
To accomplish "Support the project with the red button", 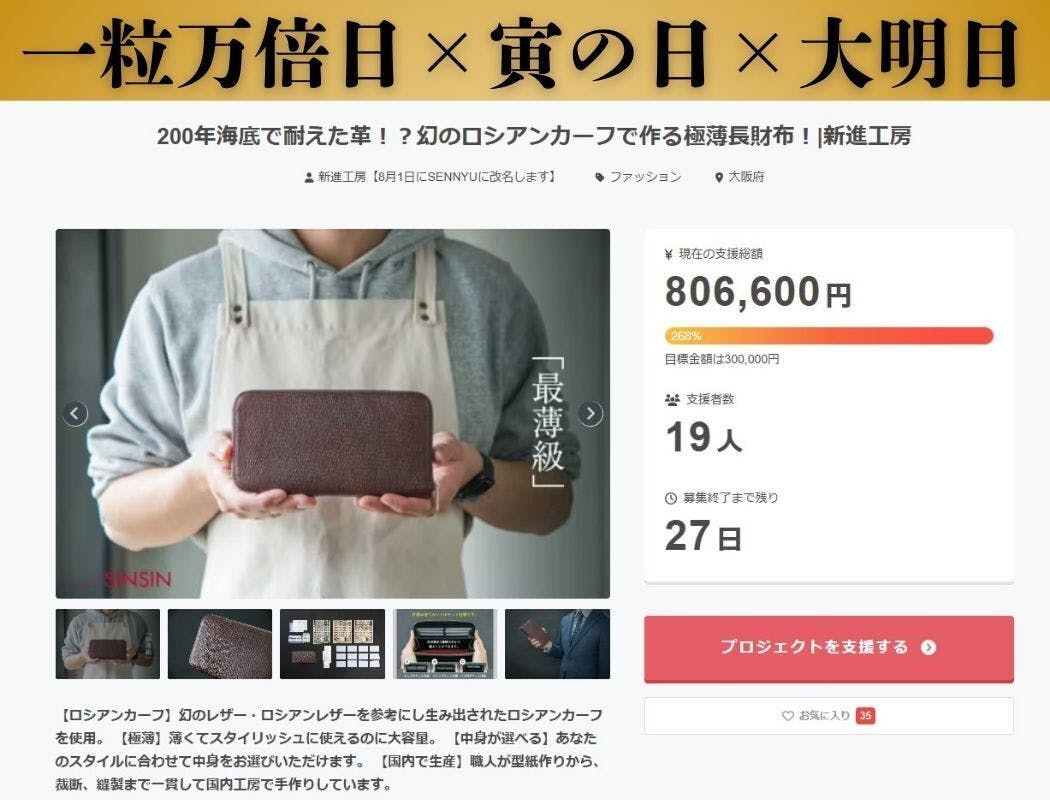I will tap(829, 649).
